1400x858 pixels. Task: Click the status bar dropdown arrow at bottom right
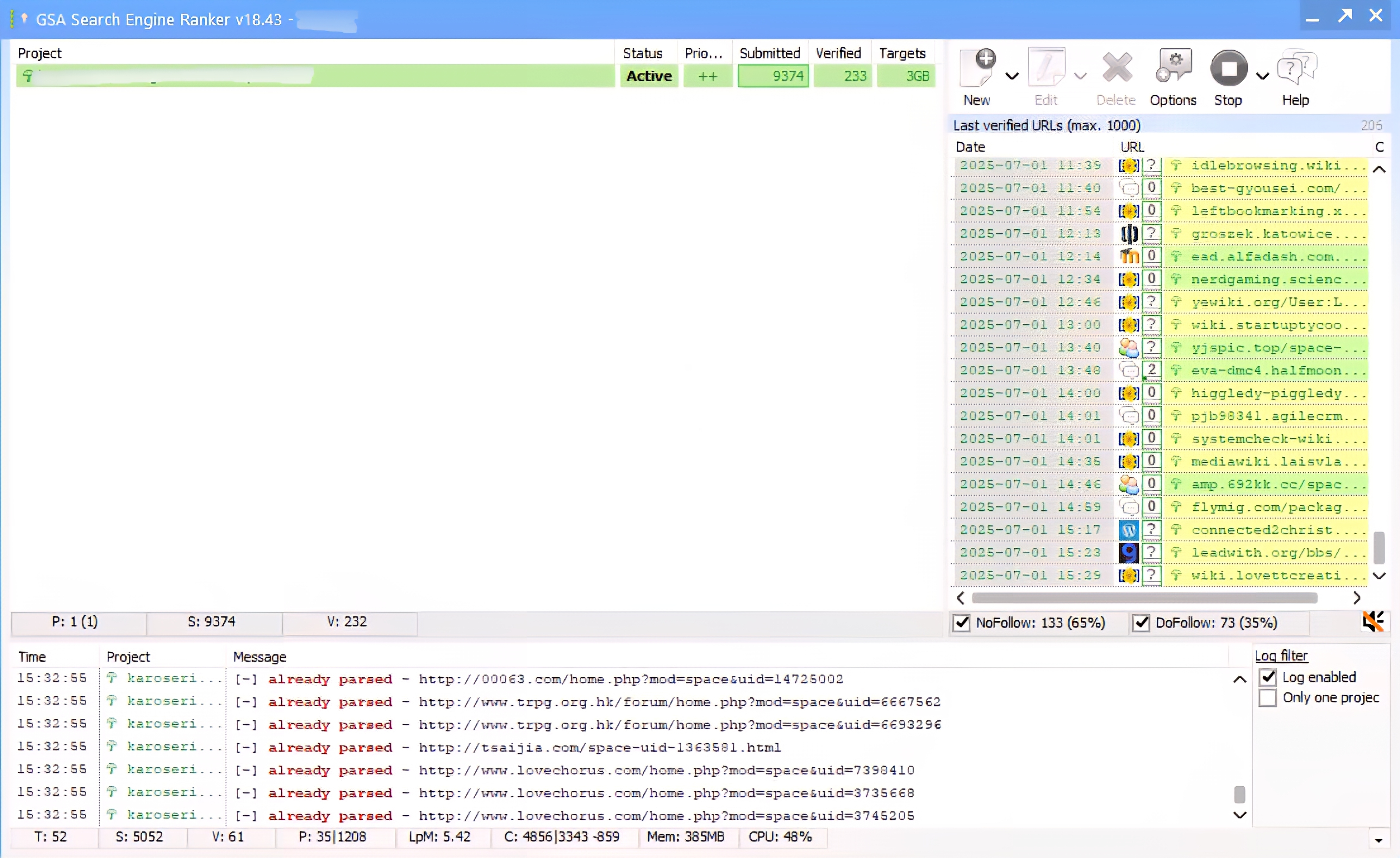click(1378, 840)
